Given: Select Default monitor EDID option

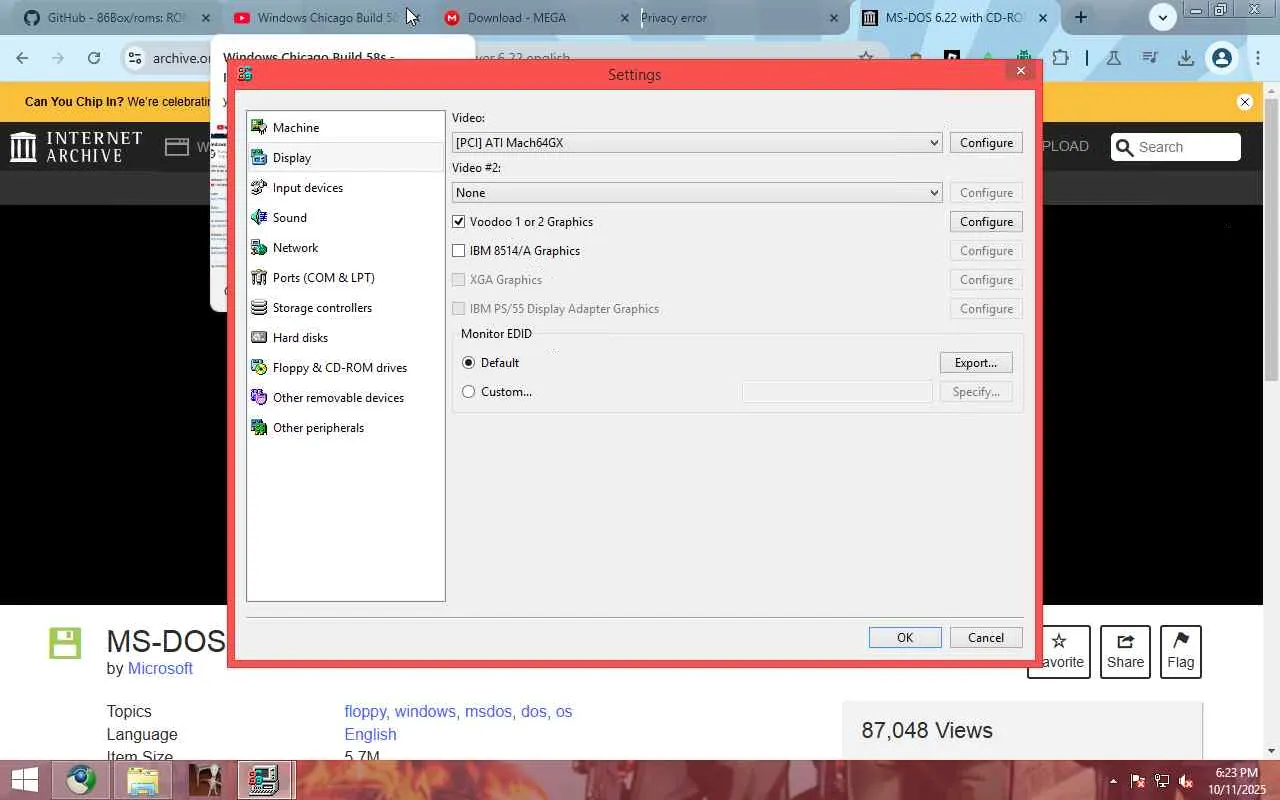Looking at the screenshot, I should [468, 363].
